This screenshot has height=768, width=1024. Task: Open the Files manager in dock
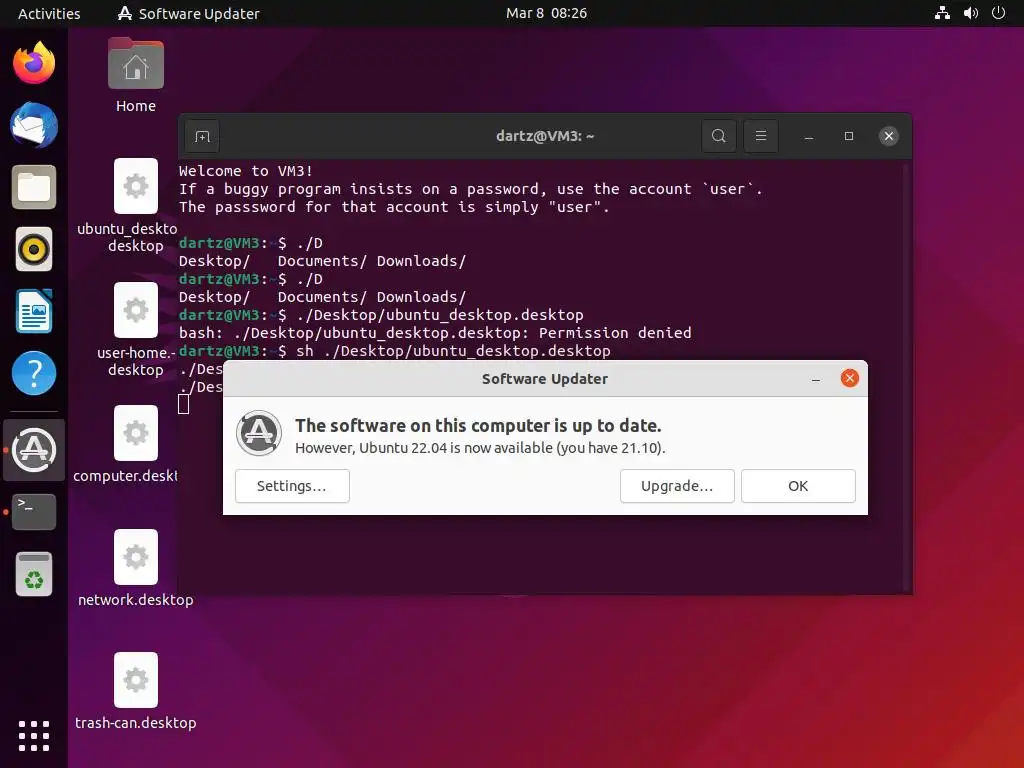point(34,187)
